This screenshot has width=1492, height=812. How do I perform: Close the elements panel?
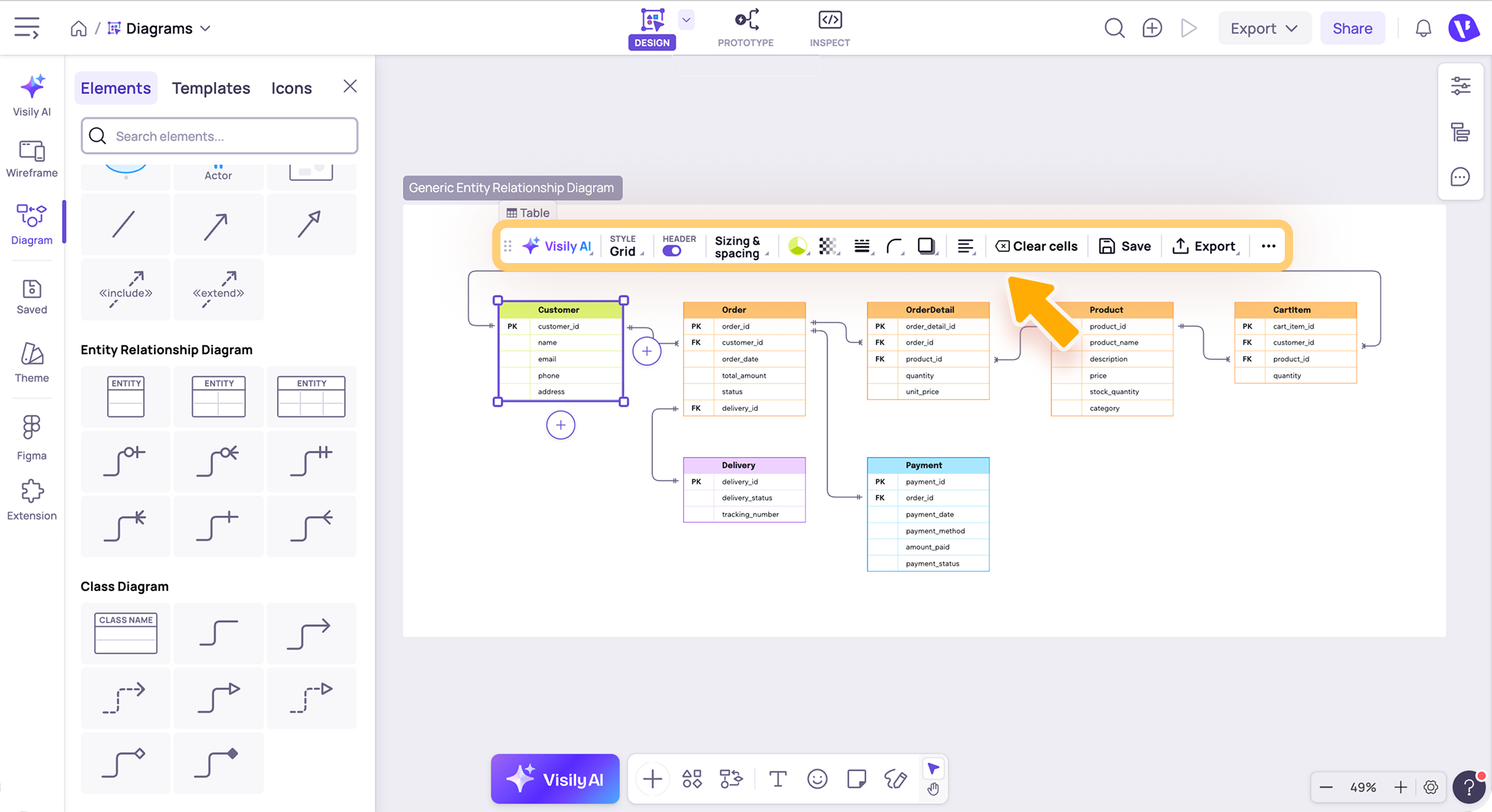pos(350,86)
